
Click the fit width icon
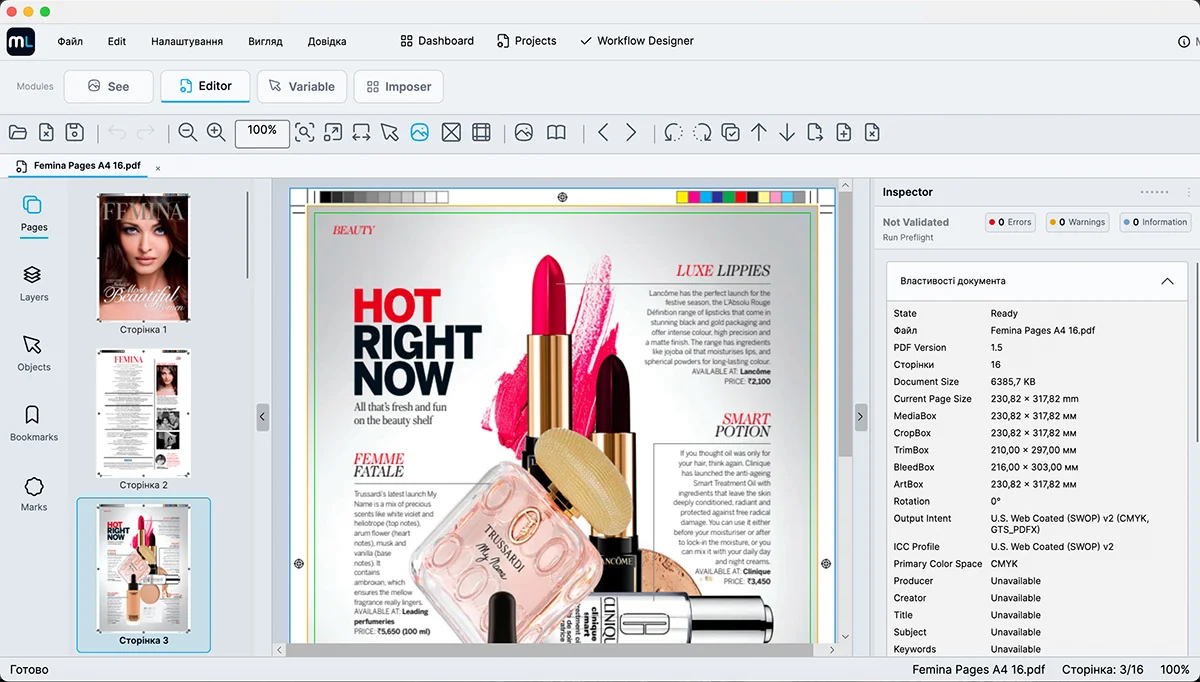click(x=361, y=132)
